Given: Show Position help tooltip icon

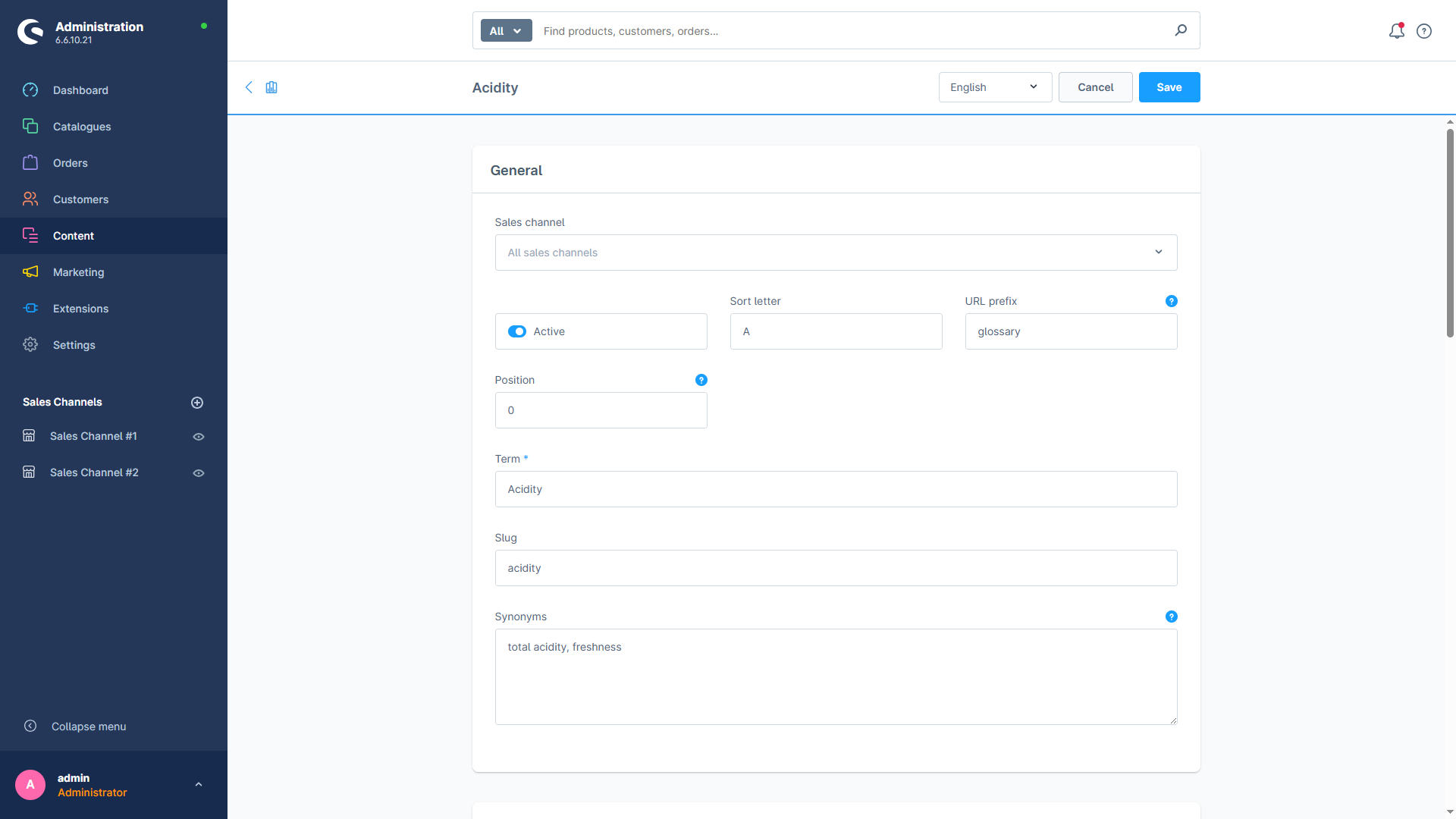Looking at the screenshot, I should click(701, 380).
